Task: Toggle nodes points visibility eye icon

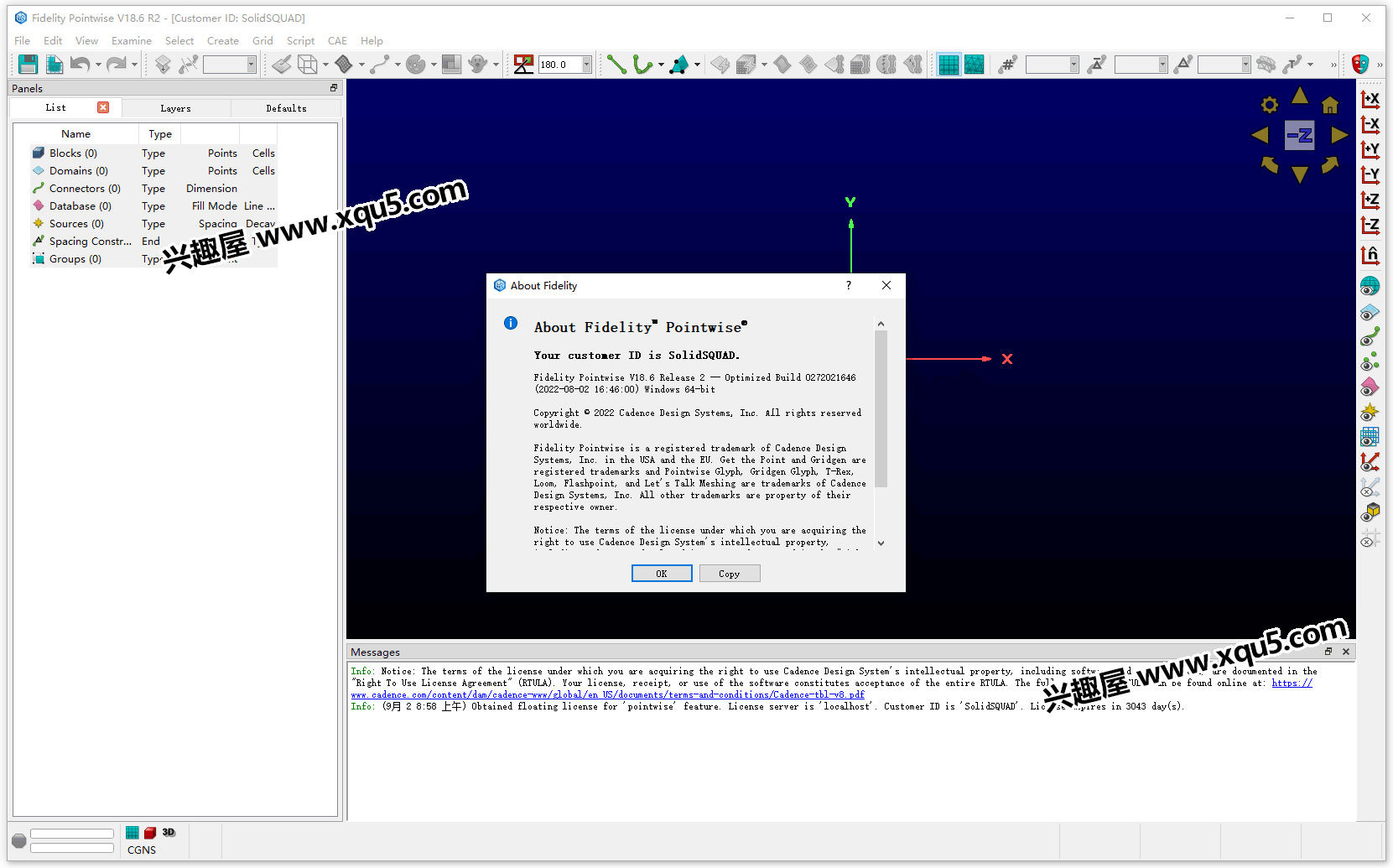Action: point(1370,361)
